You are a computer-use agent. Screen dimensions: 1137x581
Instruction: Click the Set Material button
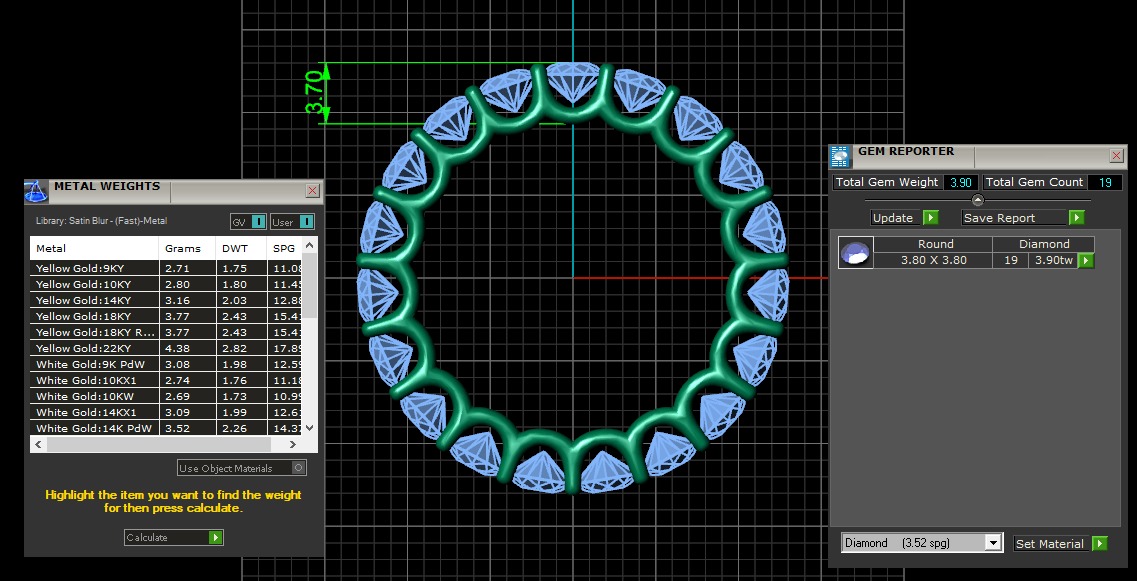[x=1060, y=543]
